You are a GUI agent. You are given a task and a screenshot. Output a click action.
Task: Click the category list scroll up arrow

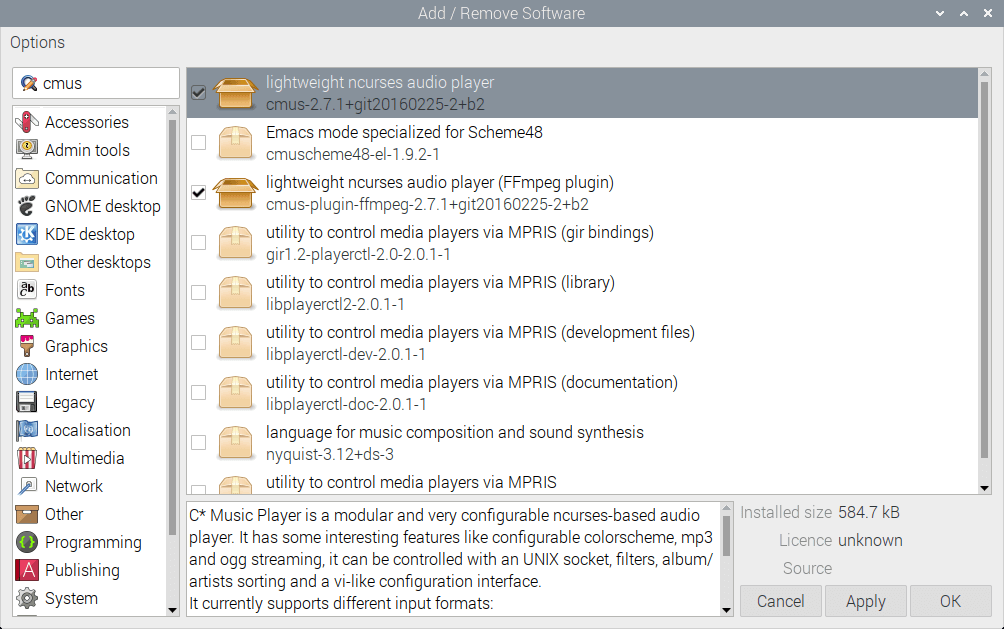(x=172, y=112)
